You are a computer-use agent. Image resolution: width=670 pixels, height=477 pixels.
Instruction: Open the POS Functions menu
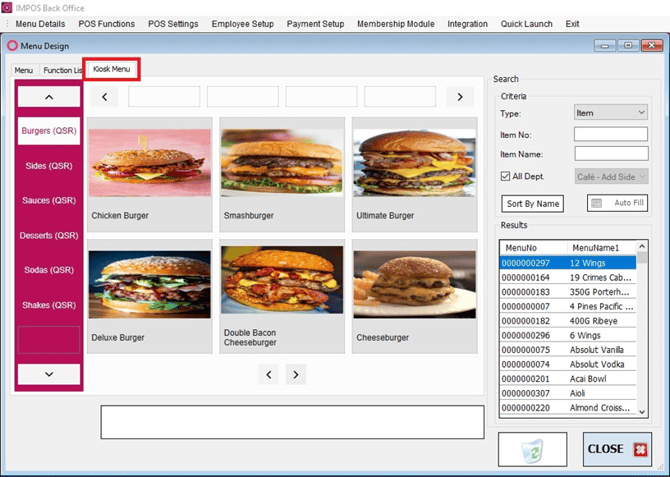click(x=106, y=24)
